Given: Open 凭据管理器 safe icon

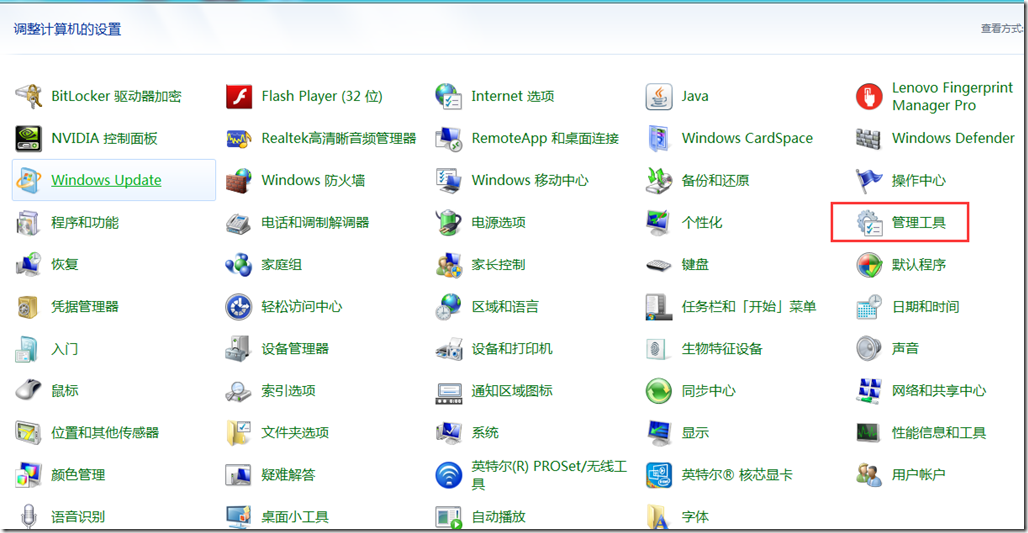Looking at the screenshot, I should [x=28, y=307].
